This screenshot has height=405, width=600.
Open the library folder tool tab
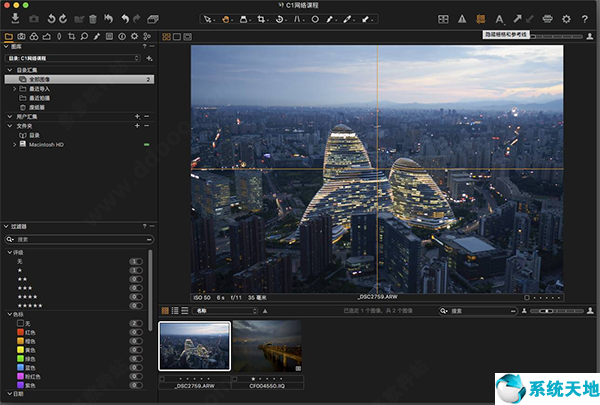tap(9, 36)
